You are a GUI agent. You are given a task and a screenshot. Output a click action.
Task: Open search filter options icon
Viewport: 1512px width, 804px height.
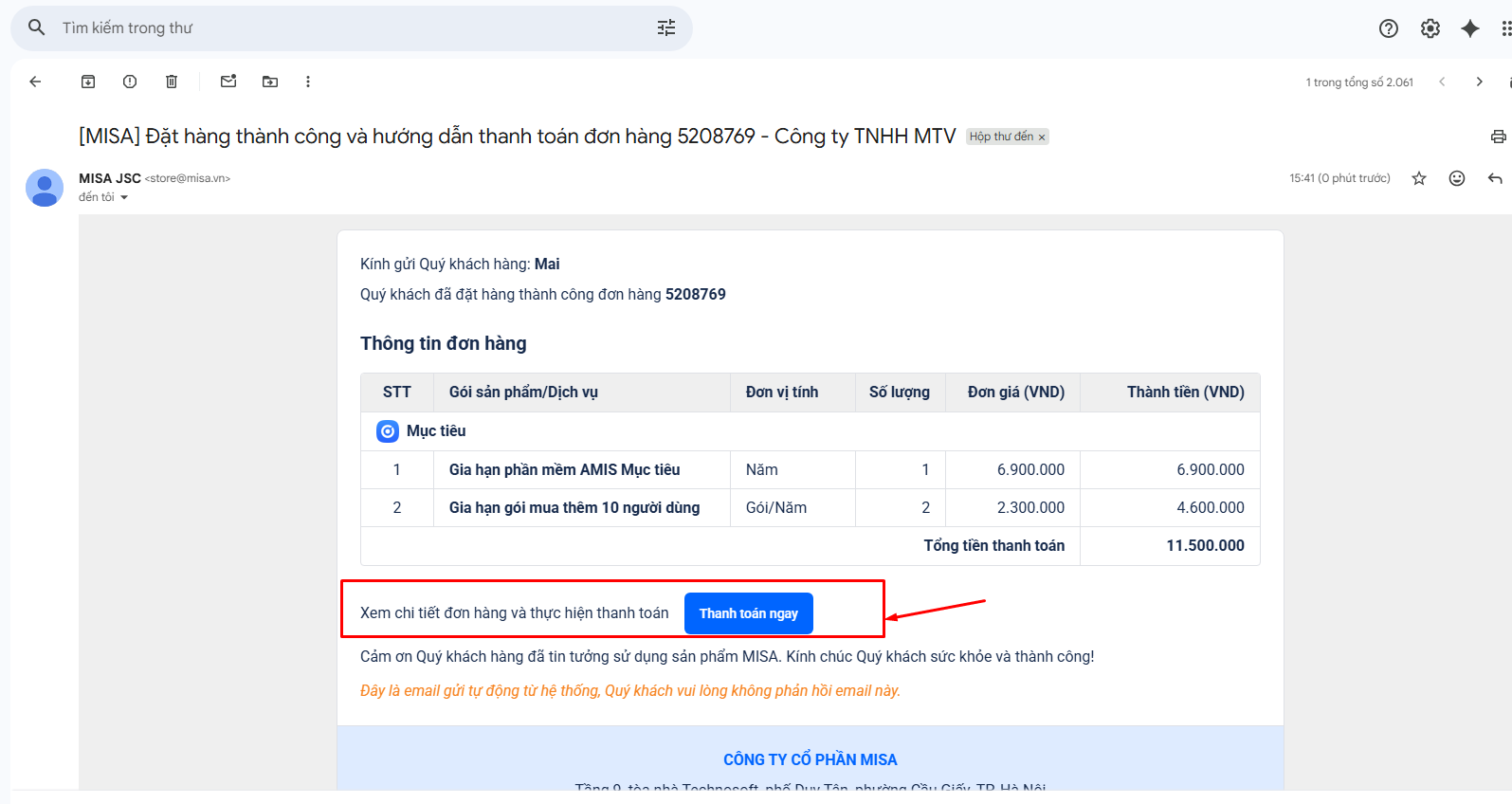coord(666,27)
